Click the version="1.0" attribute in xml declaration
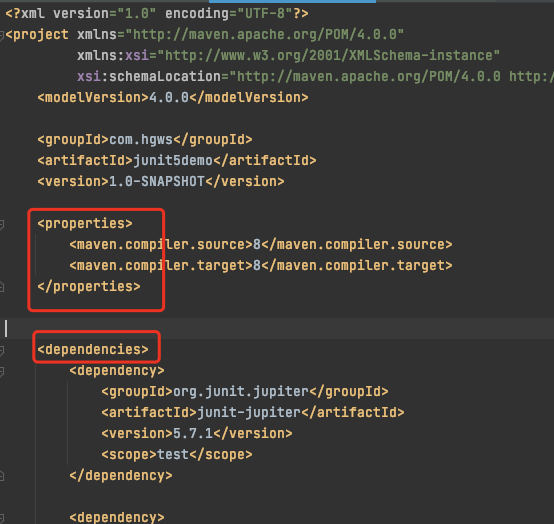This screenshot has height=524, width=554. [x=104, y=14]
